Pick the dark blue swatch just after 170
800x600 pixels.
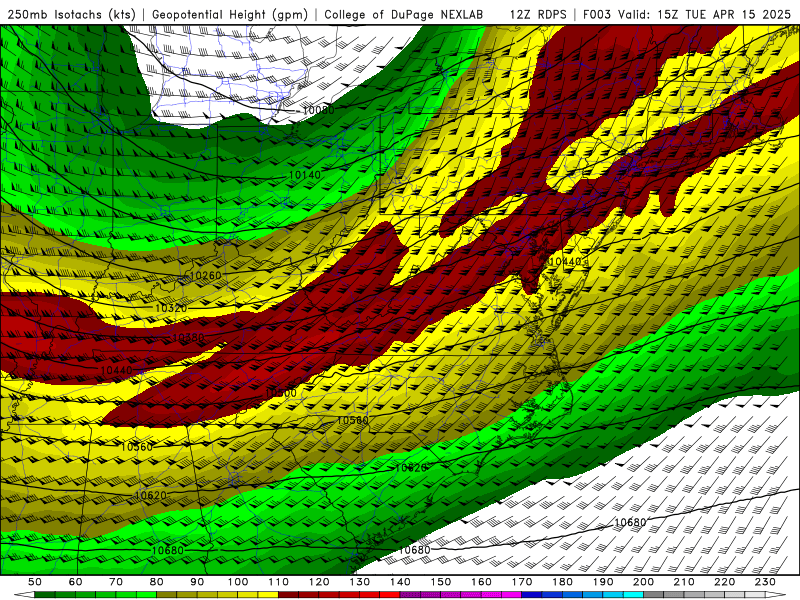pos(532,595)
